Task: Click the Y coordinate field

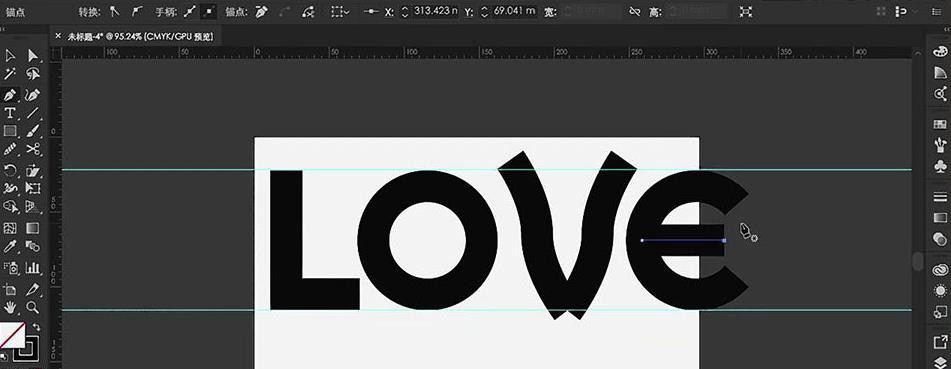Action: pos(514,11)
